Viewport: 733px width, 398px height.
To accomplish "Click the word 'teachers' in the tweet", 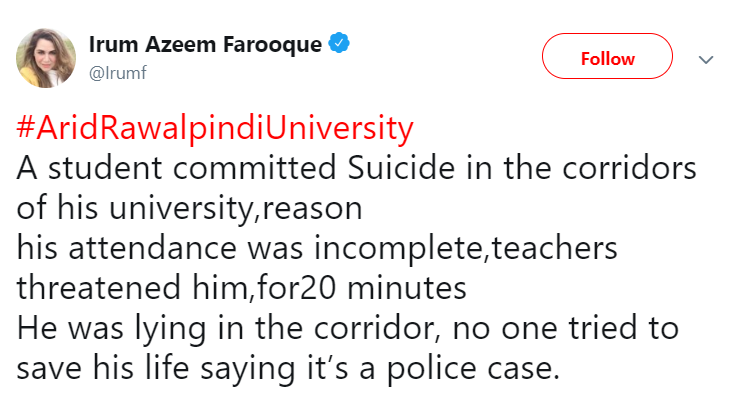I will tap(554, 248).
